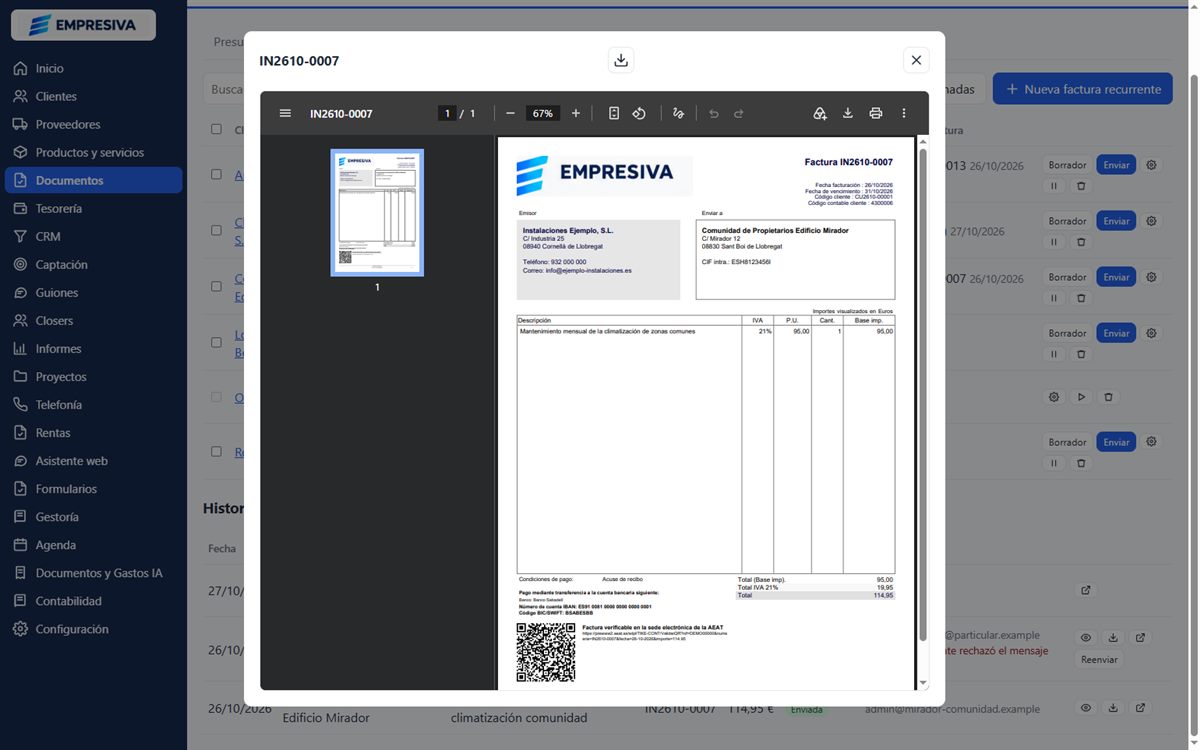Click the Empresiva logo in sidebar
This screenshot has width=1200, height=750.
pos(83,25)
